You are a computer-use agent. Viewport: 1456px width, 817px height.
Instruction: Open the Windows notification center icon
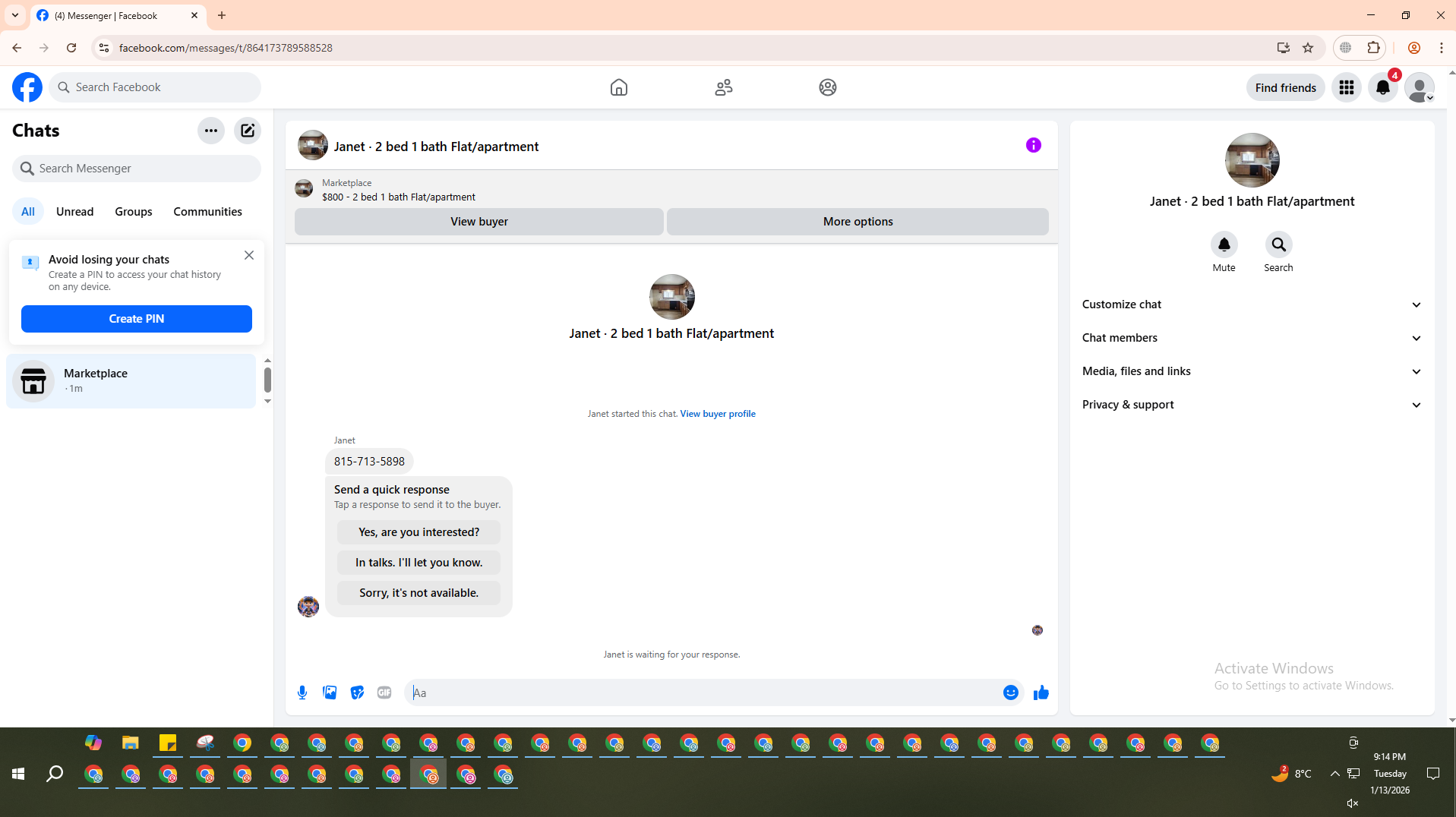click(x=1433, y=774)
